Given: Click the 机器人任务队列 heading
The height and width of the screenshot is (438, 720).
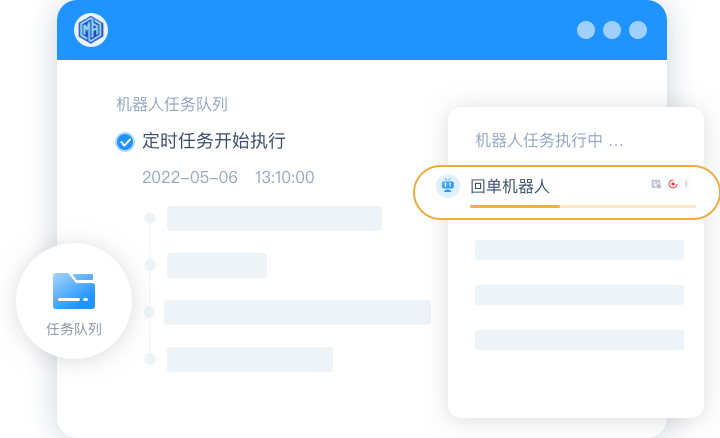Looking at the screenshot, I should click(172, 105).
